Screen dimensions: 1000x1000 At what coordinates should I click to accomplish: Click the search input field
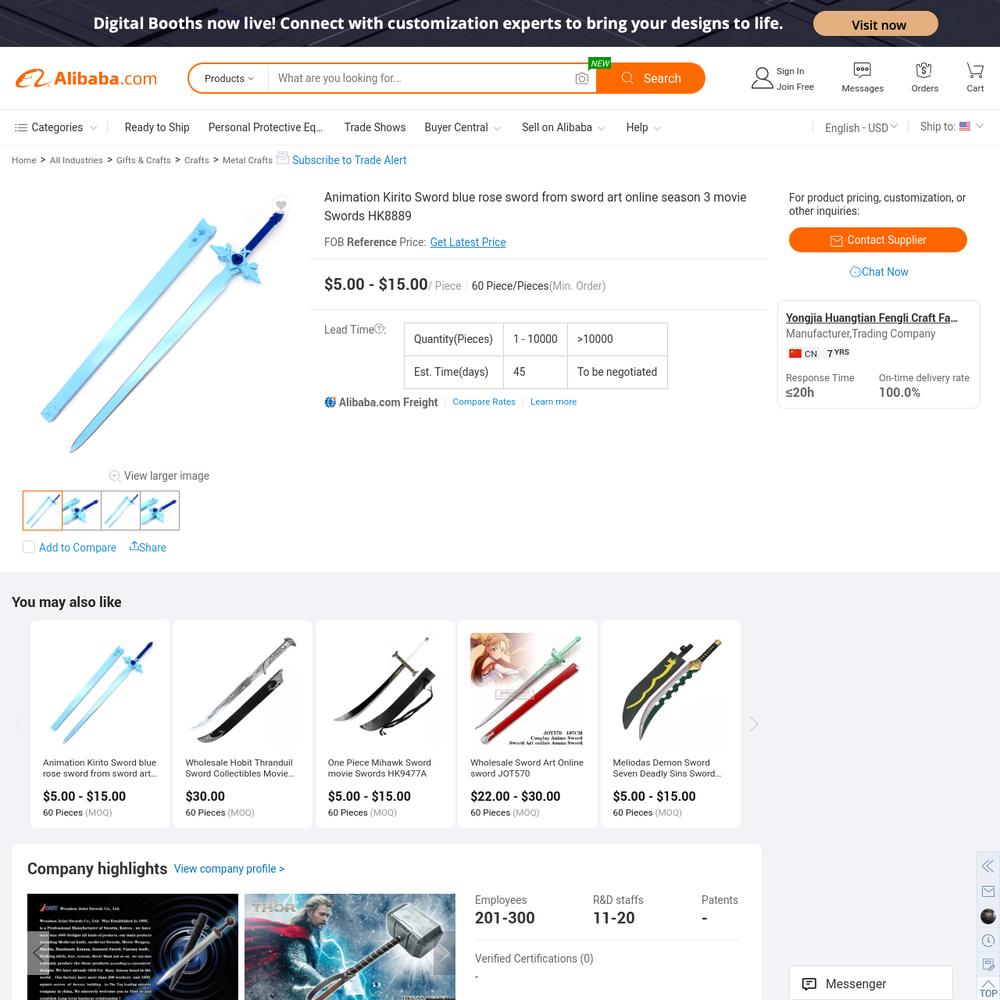422,78
